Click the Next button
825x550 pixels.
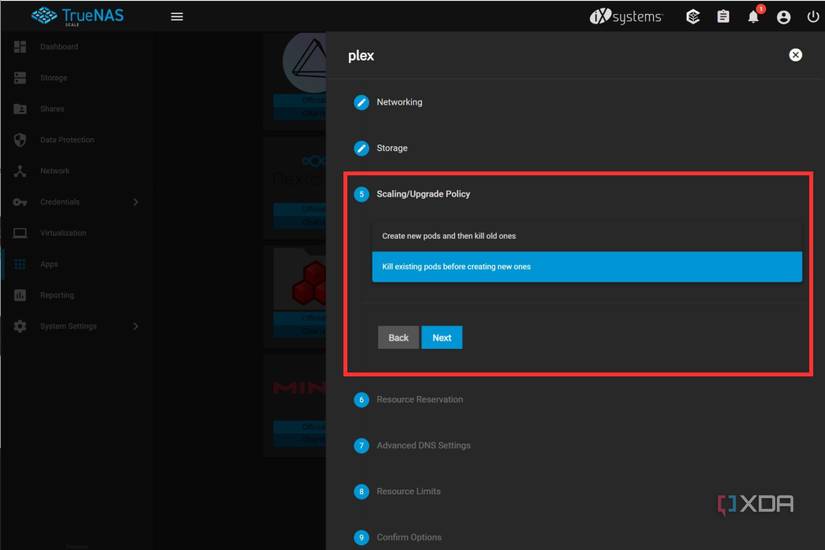click(442, 337)
